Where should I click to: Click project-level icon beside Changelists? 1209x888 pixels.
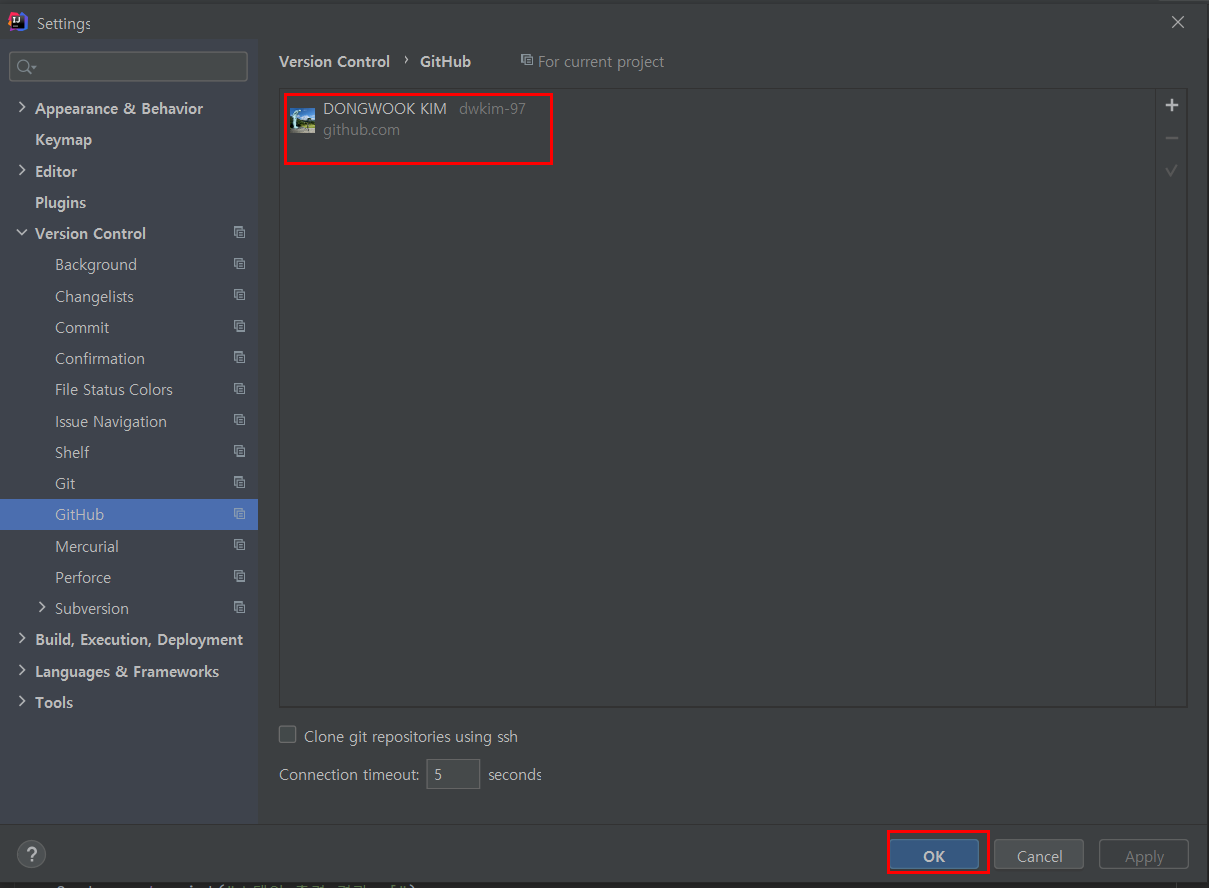coord(239,295)
